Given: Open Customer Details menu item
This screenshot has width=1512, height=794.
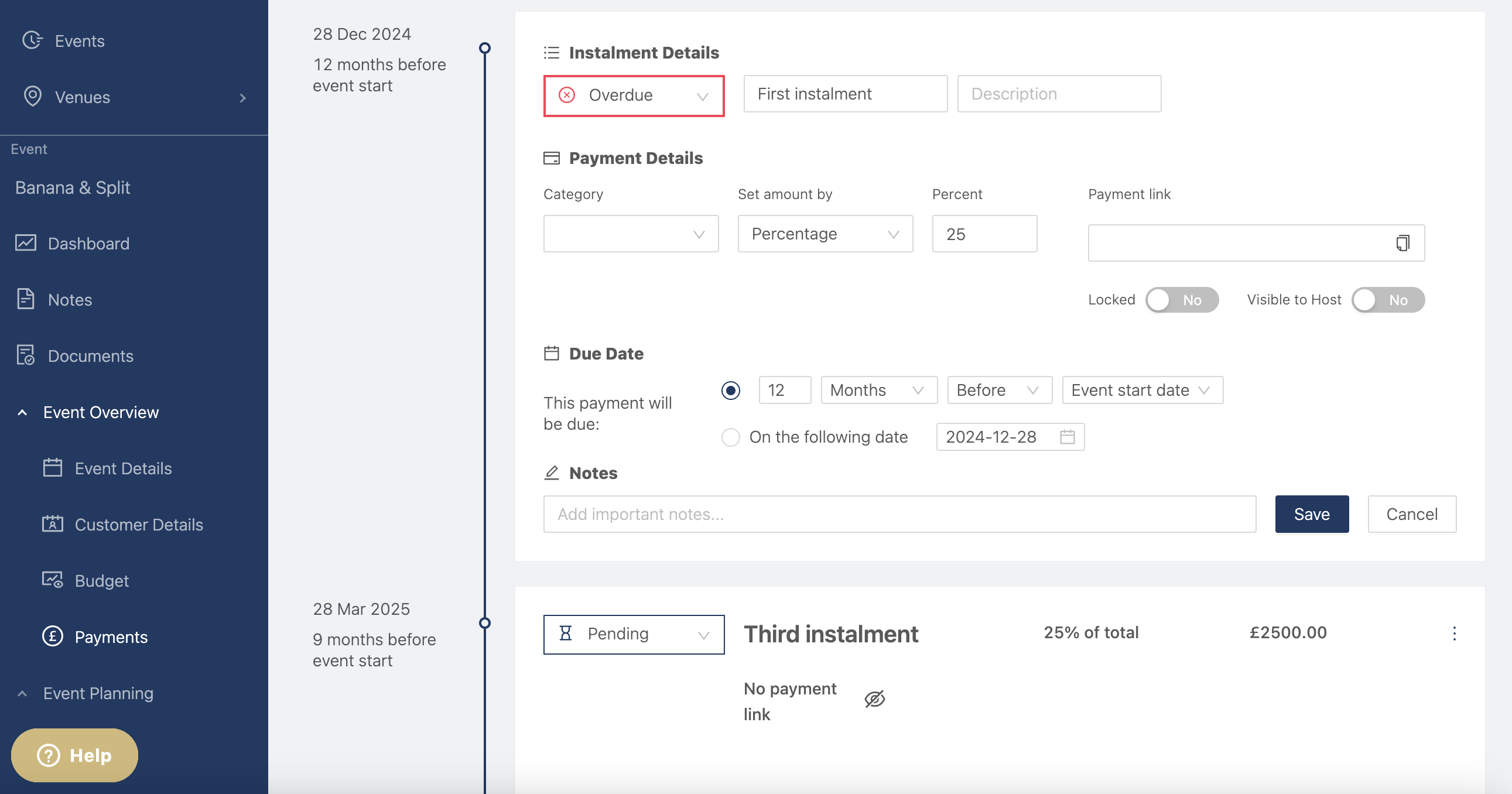Looking at the screenshot, I should [139, 525].
